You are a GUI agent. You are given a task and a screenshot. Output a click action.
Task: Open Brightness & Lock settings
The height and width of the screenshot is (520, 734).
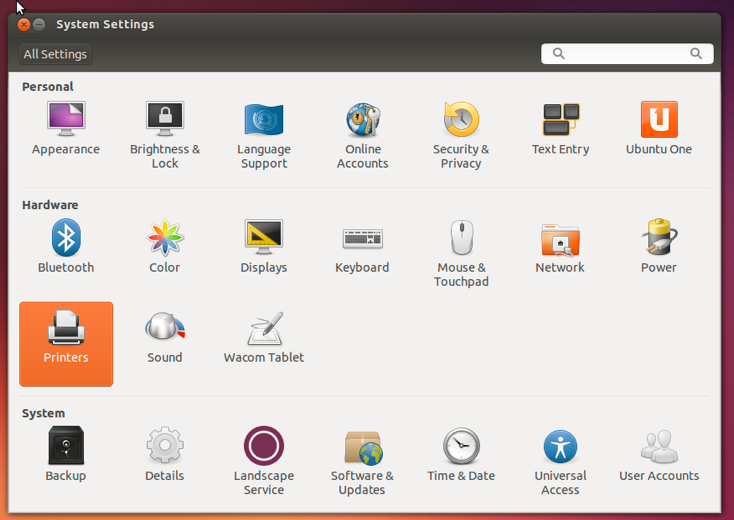tap(165, 135)
